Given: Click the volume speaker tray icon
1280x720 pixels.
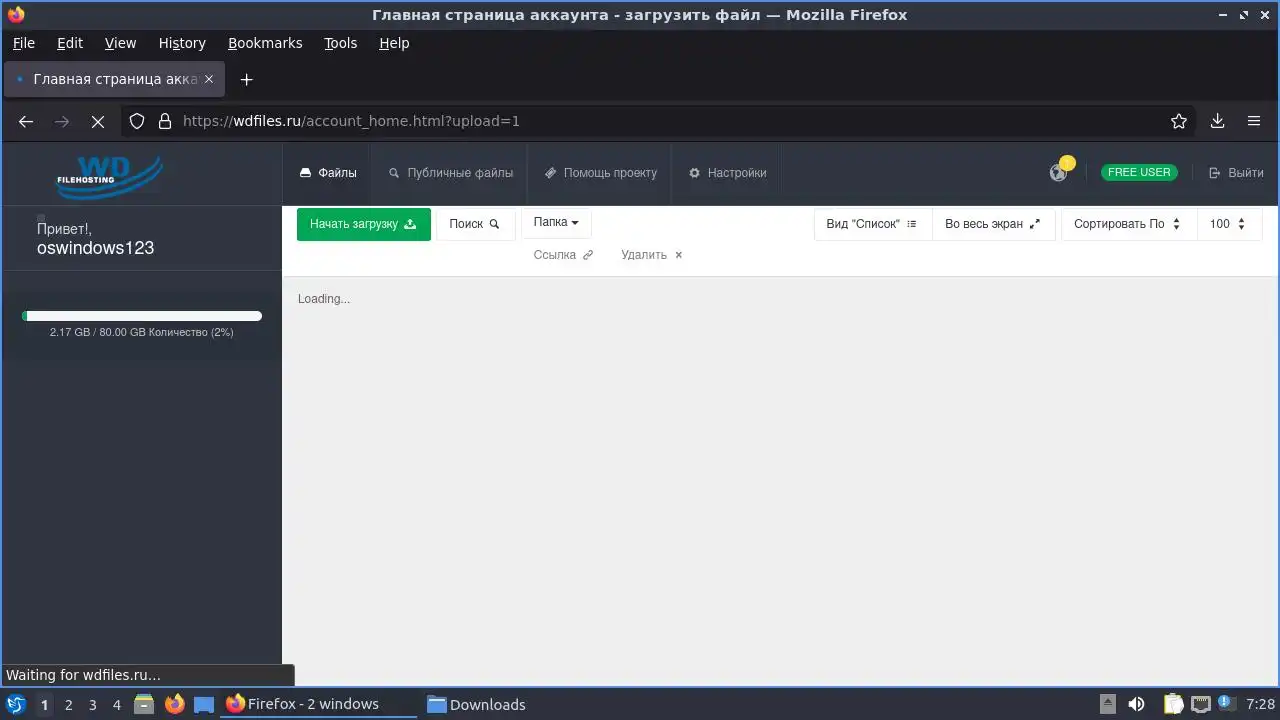Looking at the screenshot, I should tap(1136, 704).
